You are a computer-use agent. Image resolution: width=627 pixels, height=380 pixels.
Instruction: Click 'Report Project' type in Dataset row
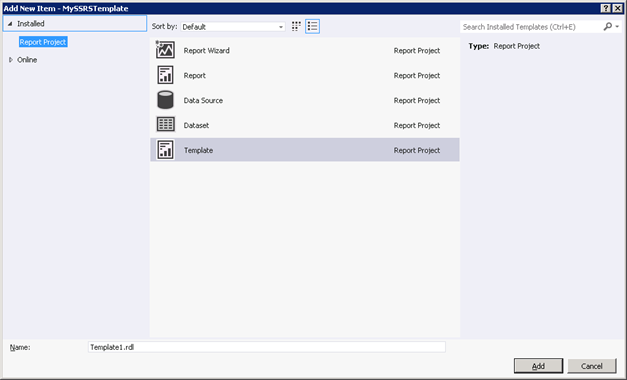417,125
